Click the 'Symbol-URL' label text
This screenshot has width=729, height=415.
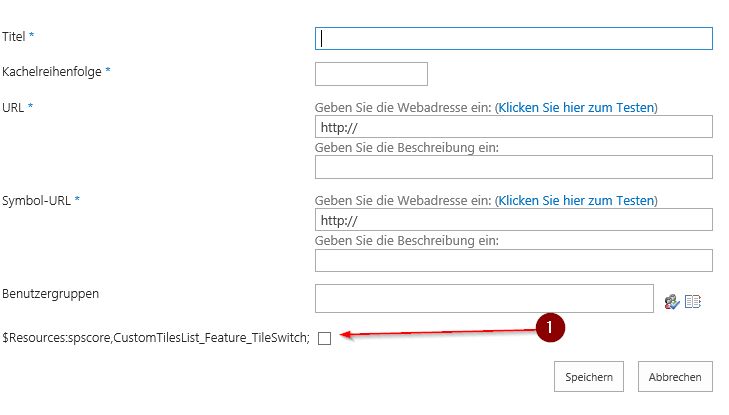click(x=36, y=200)
